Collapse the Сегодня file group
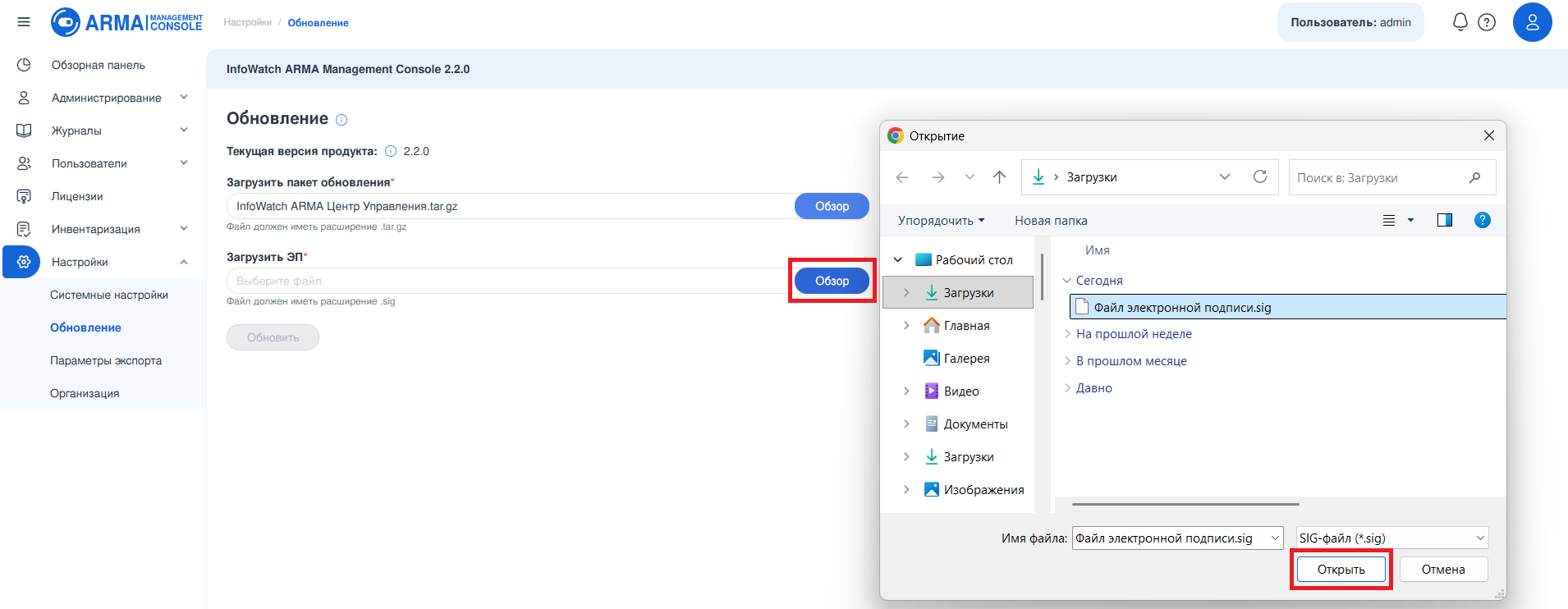Viewport: 1568px width, 609px height. 1067,280
